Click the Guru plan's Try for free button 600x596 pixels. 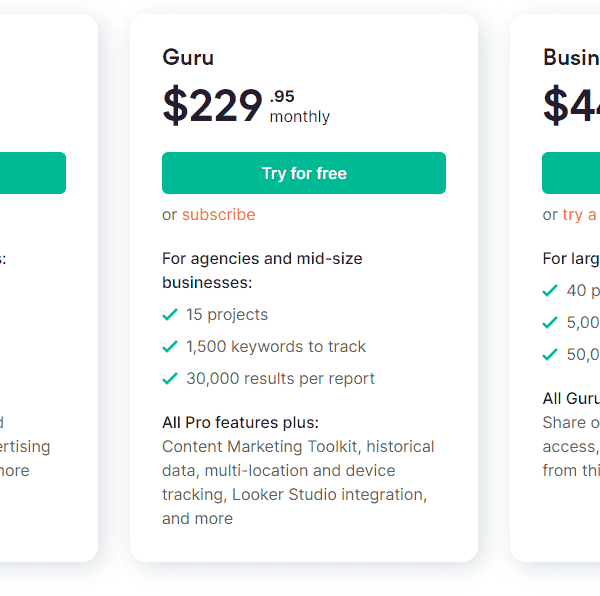(303, 173)
